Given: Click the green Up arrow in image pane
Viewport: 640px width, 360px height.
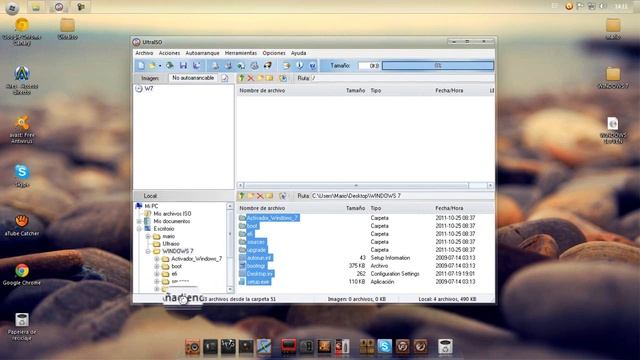Looking at the screenshot, I should pos(242,78).
